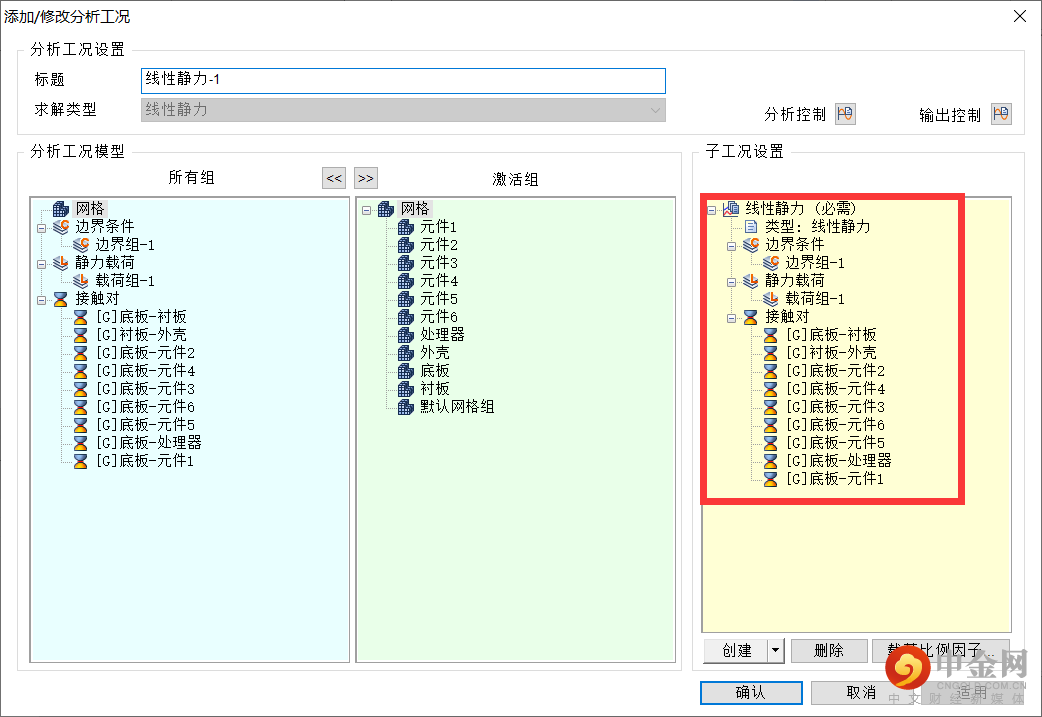
Task: Open the 分析控制 settings icon
Action: 845,114
